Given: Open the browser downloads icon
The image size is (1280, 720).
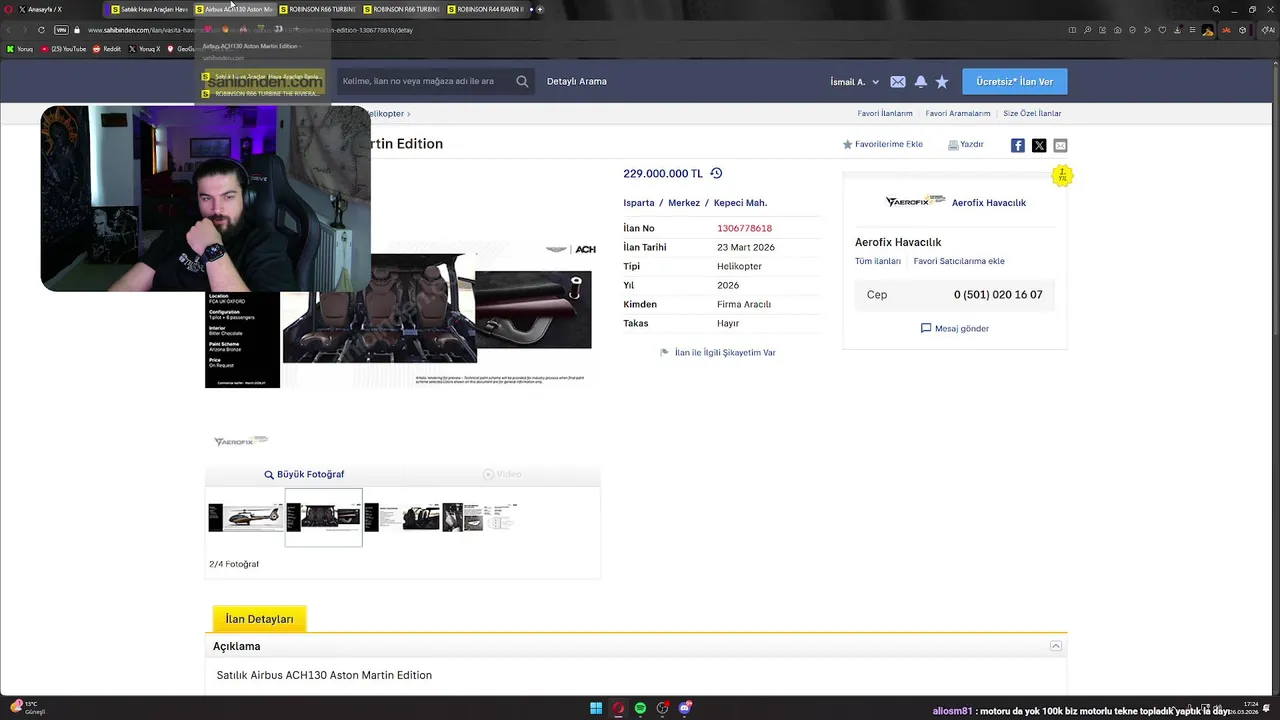Looking at the screenshot, I should (x=1177, y=30).
